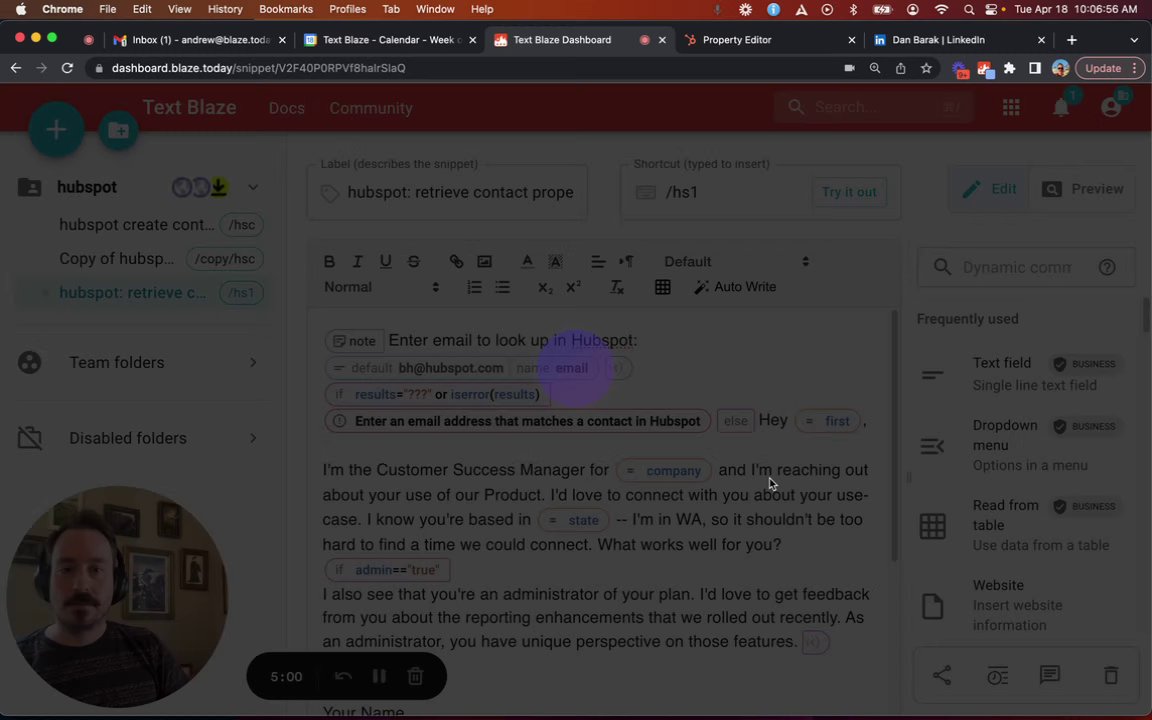Image resolution: width=1152 pixels, height=720 pixels.
Task: Reload the page
Action: click(67, 68)
